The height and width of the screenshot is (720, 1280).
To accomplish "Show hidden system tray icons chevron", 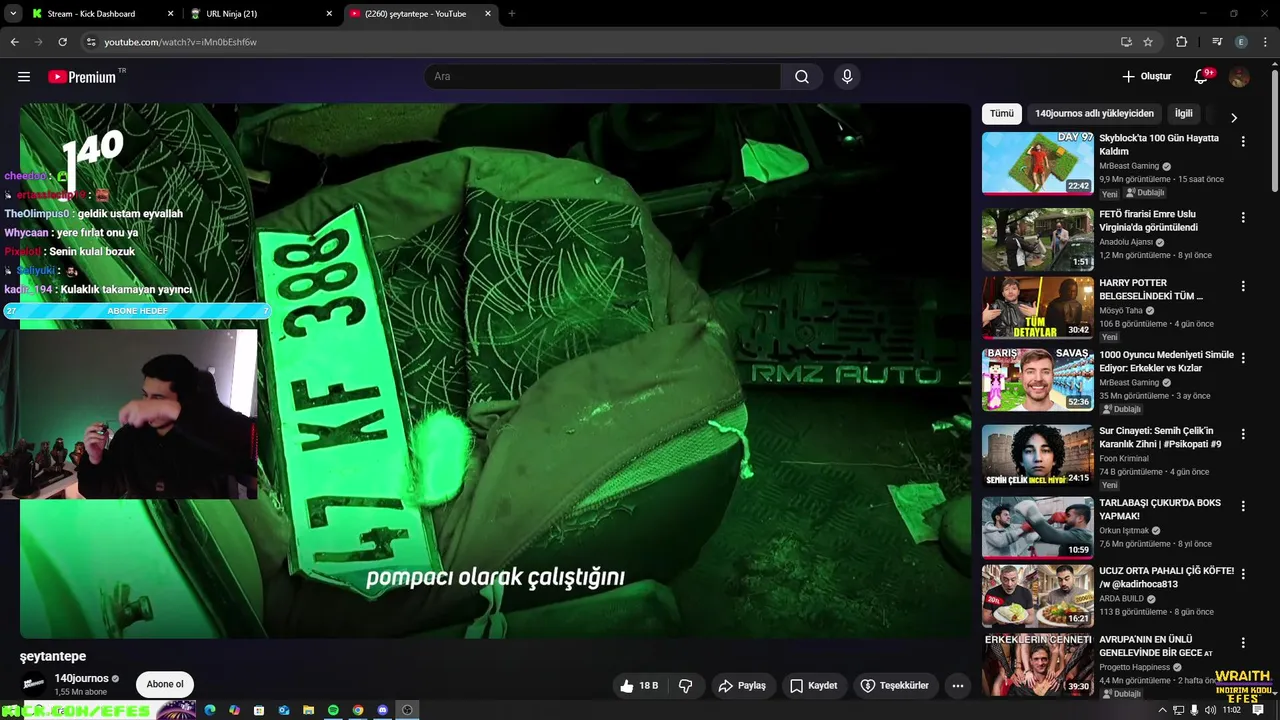I will coord(1162,710).
